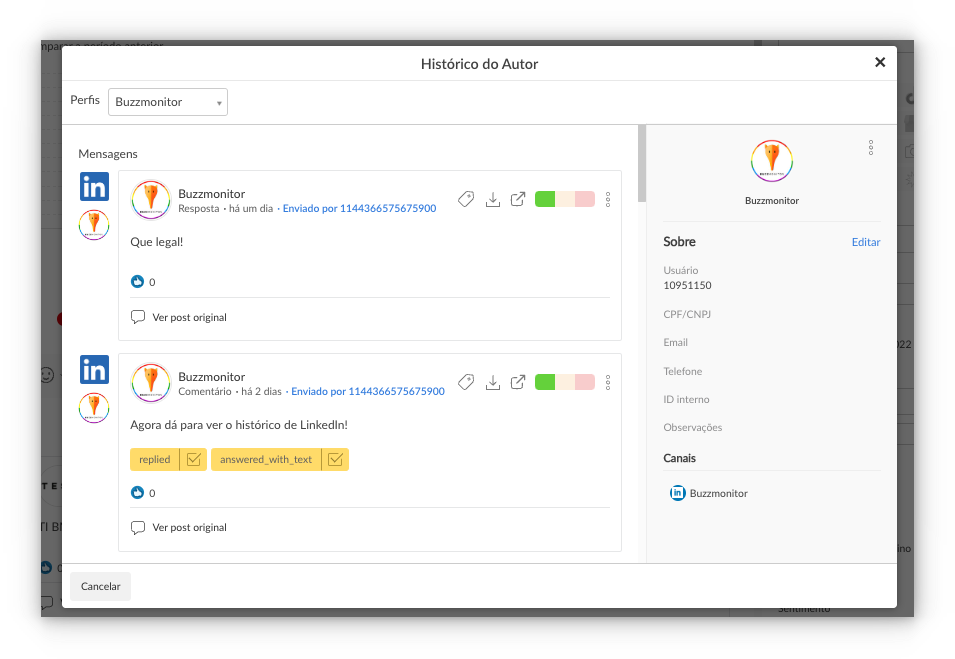Click the like icon under 'Que legal!'

137,282
